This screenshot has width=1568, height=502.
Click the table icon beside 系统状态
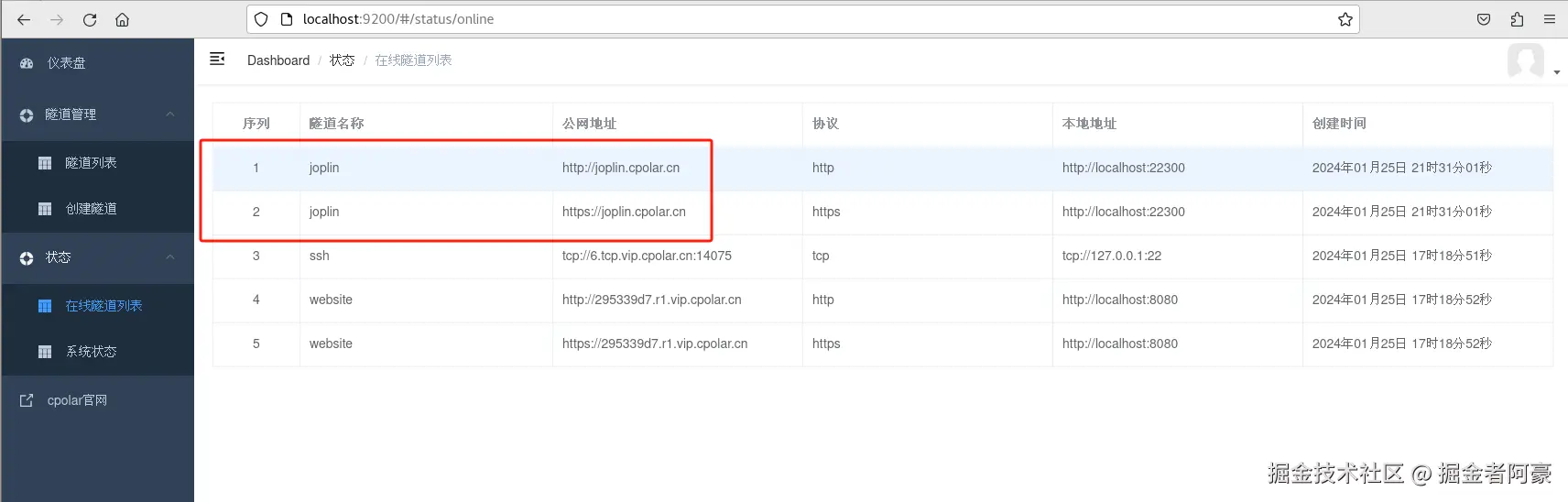tap(44, 352)
